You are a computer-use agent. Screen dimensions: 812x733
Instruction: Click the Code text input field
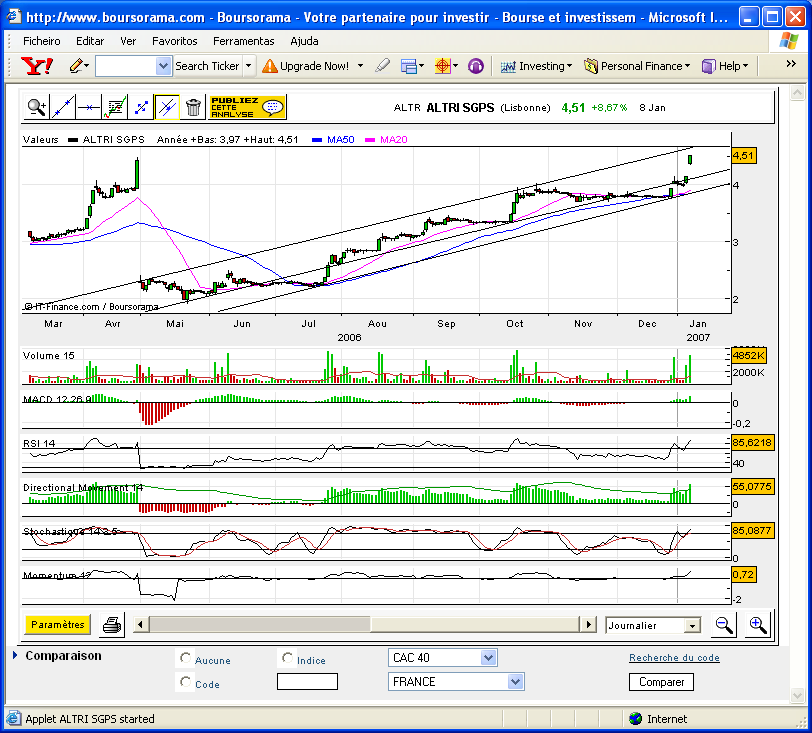307,682
